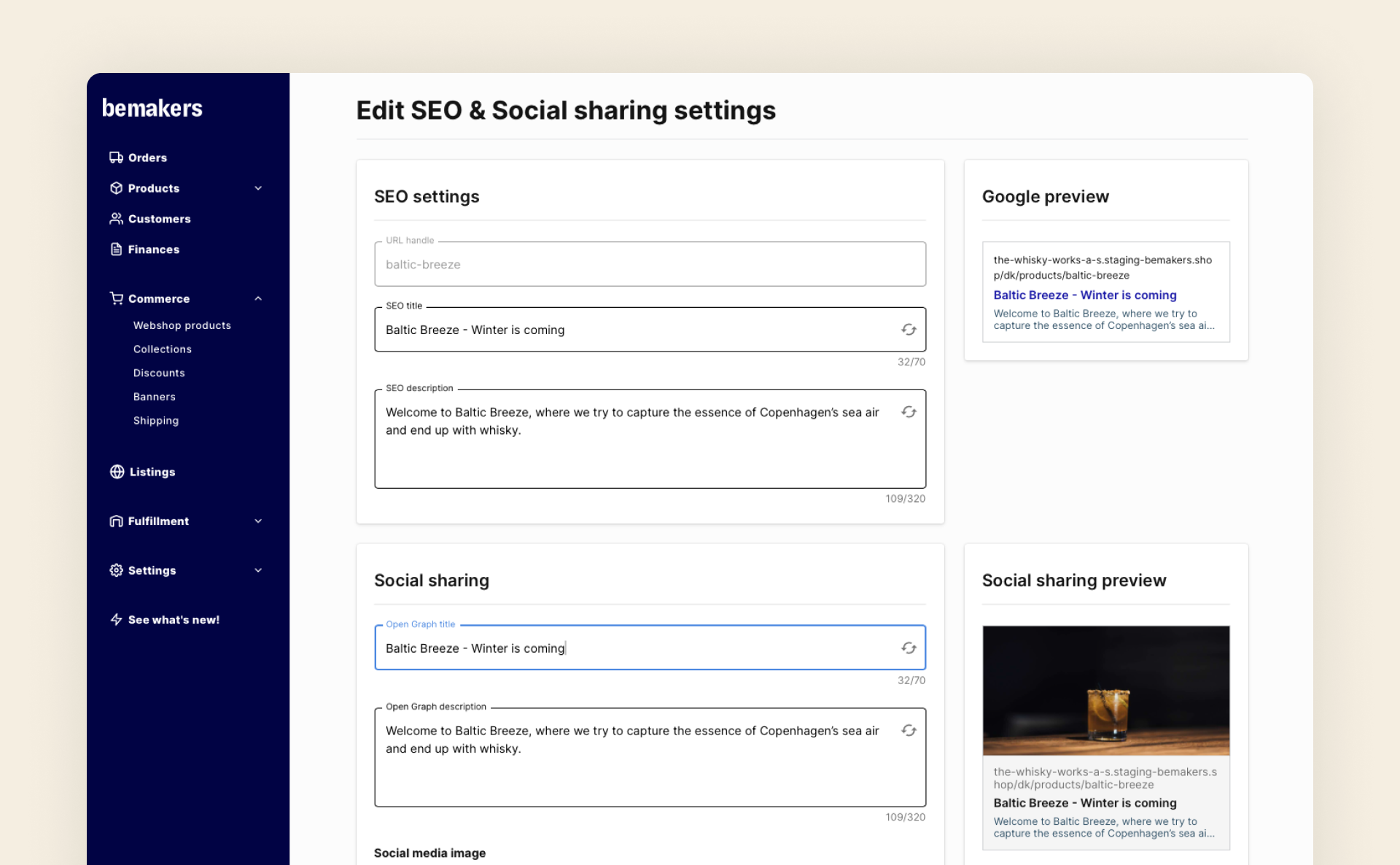The image size is (1400, 865).
Task: Click the Social media image label
Action: coord(429,853)
